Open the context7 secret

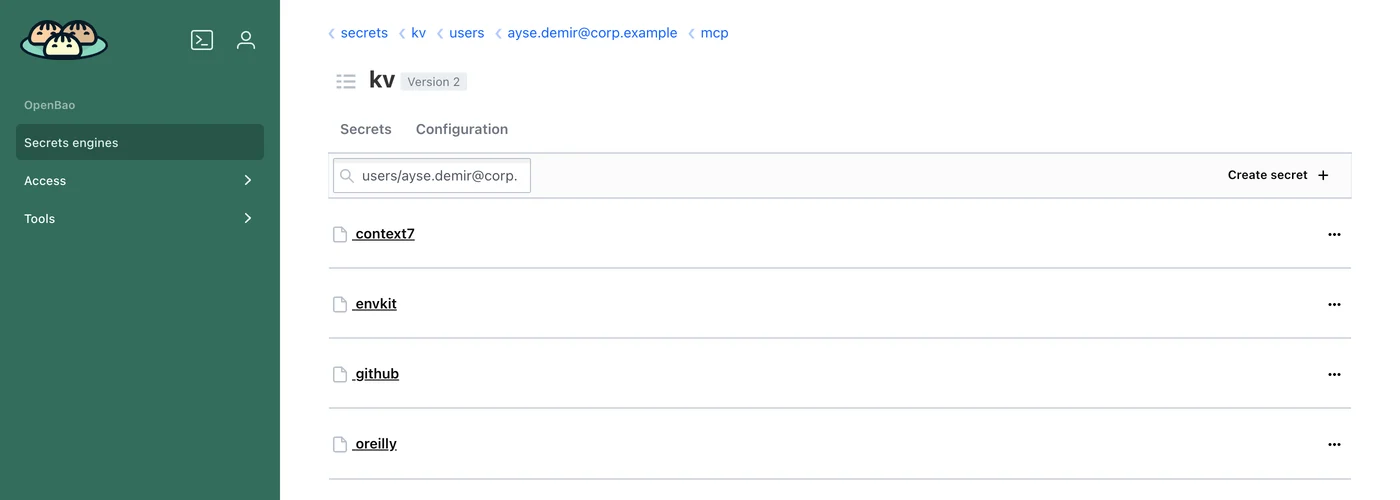tap(384, 234)
